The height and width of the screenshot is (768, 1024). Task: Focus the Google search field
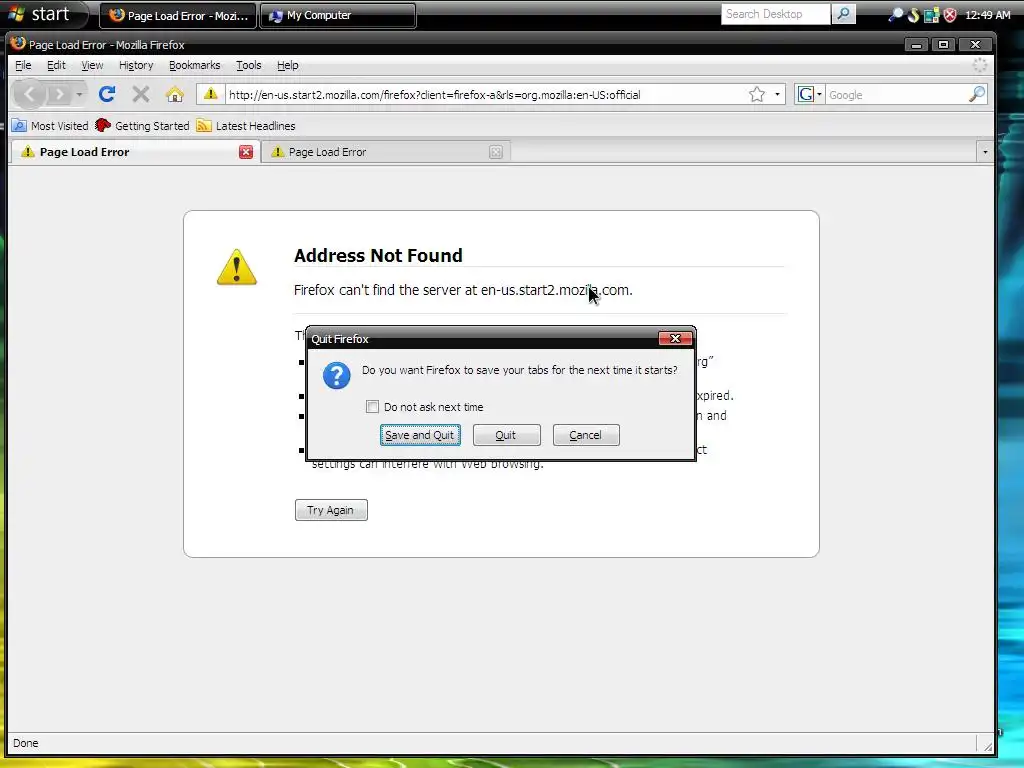point(896,95)
